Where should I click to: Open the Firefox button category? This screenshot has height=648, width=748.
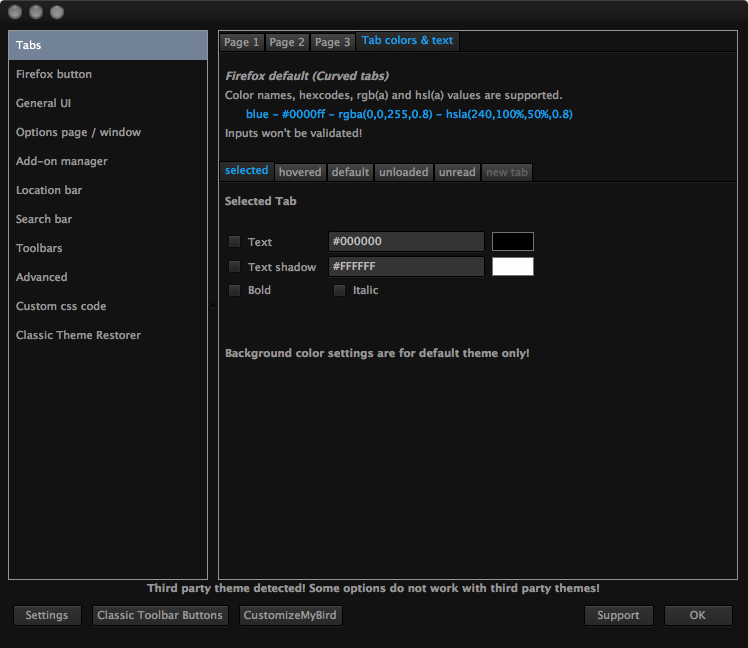(108, 74)
